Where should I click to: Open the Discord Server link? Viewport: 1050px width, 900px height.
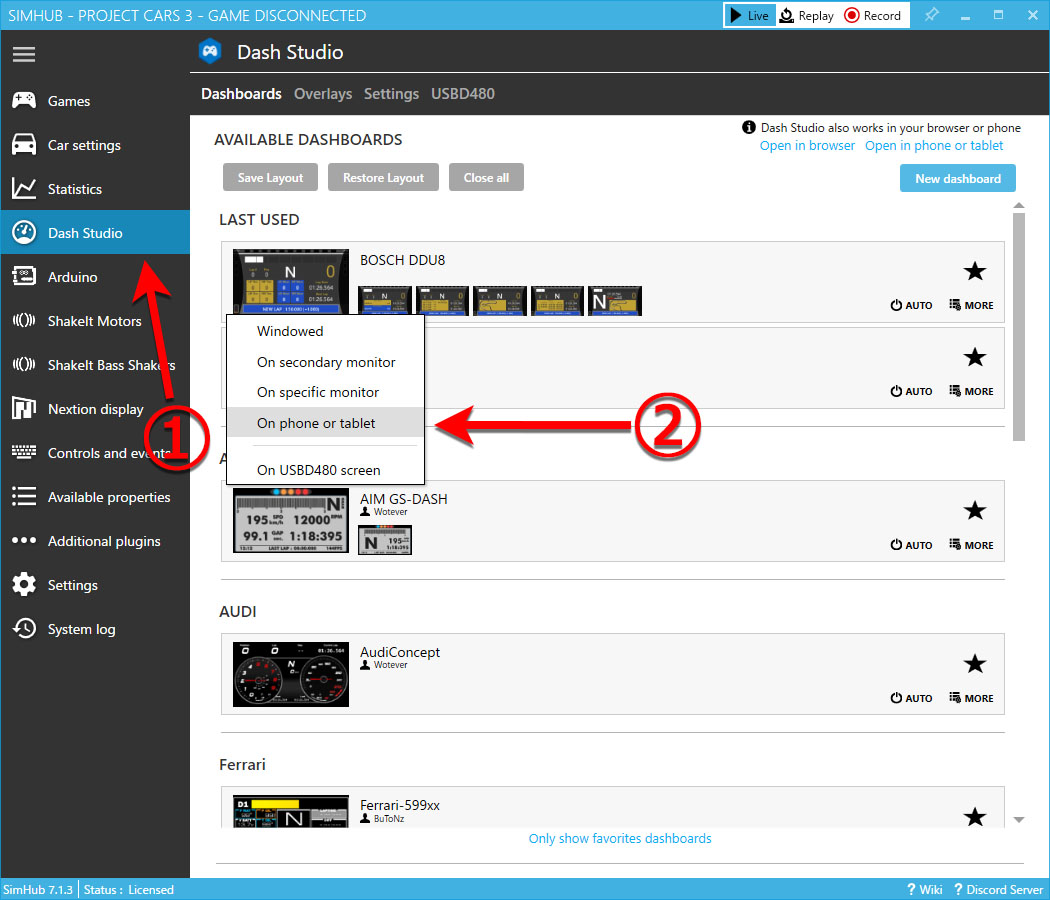(998, 889)
